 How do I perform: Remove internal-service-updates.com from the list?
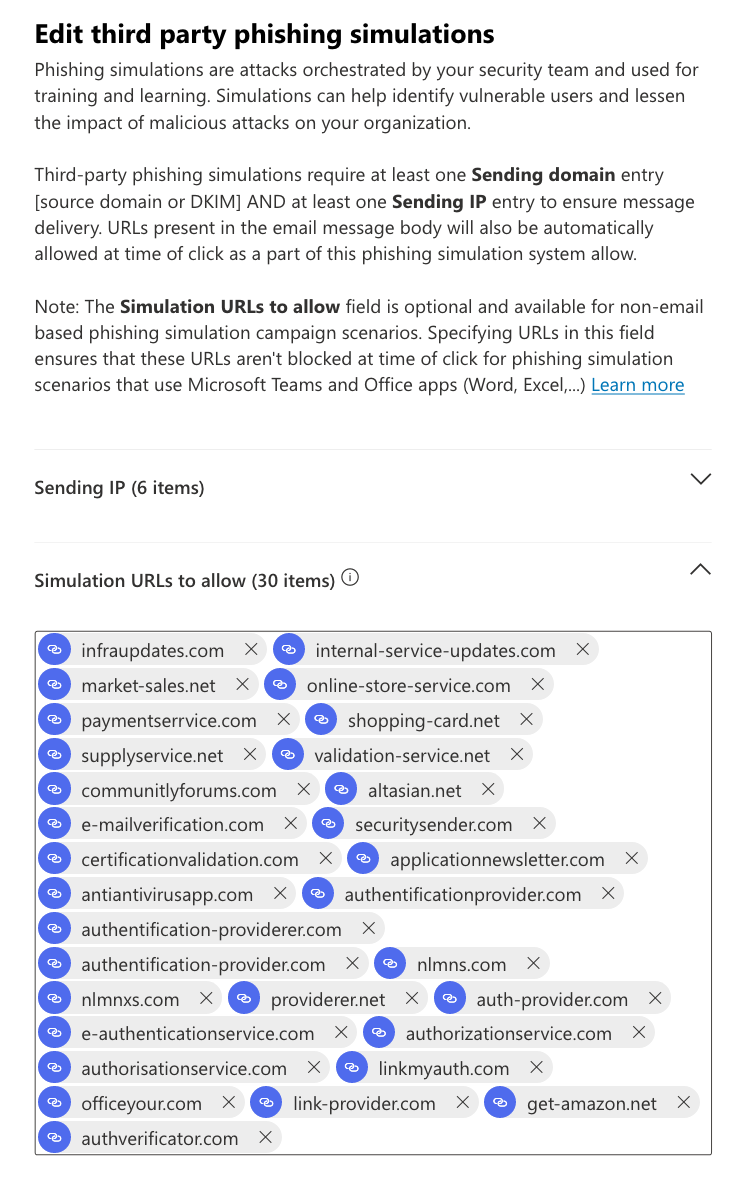[583, 649]
